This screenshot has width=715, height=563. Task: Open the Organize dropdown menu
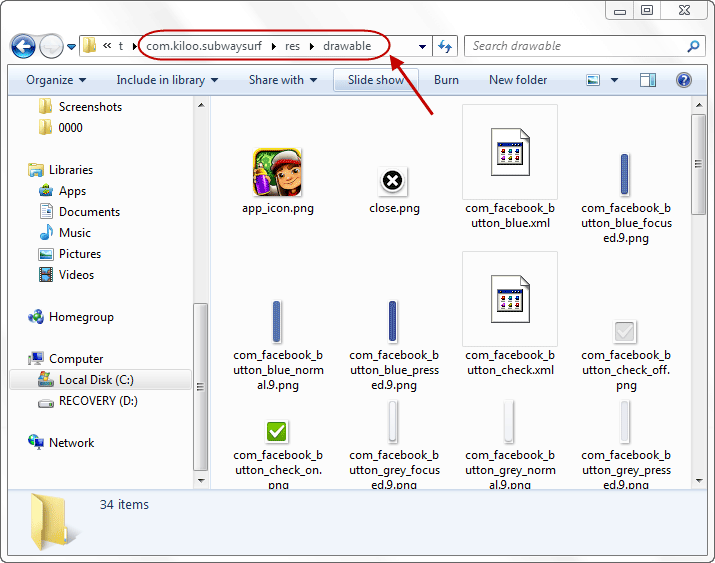pyautogui.click(x=56, y=80)
